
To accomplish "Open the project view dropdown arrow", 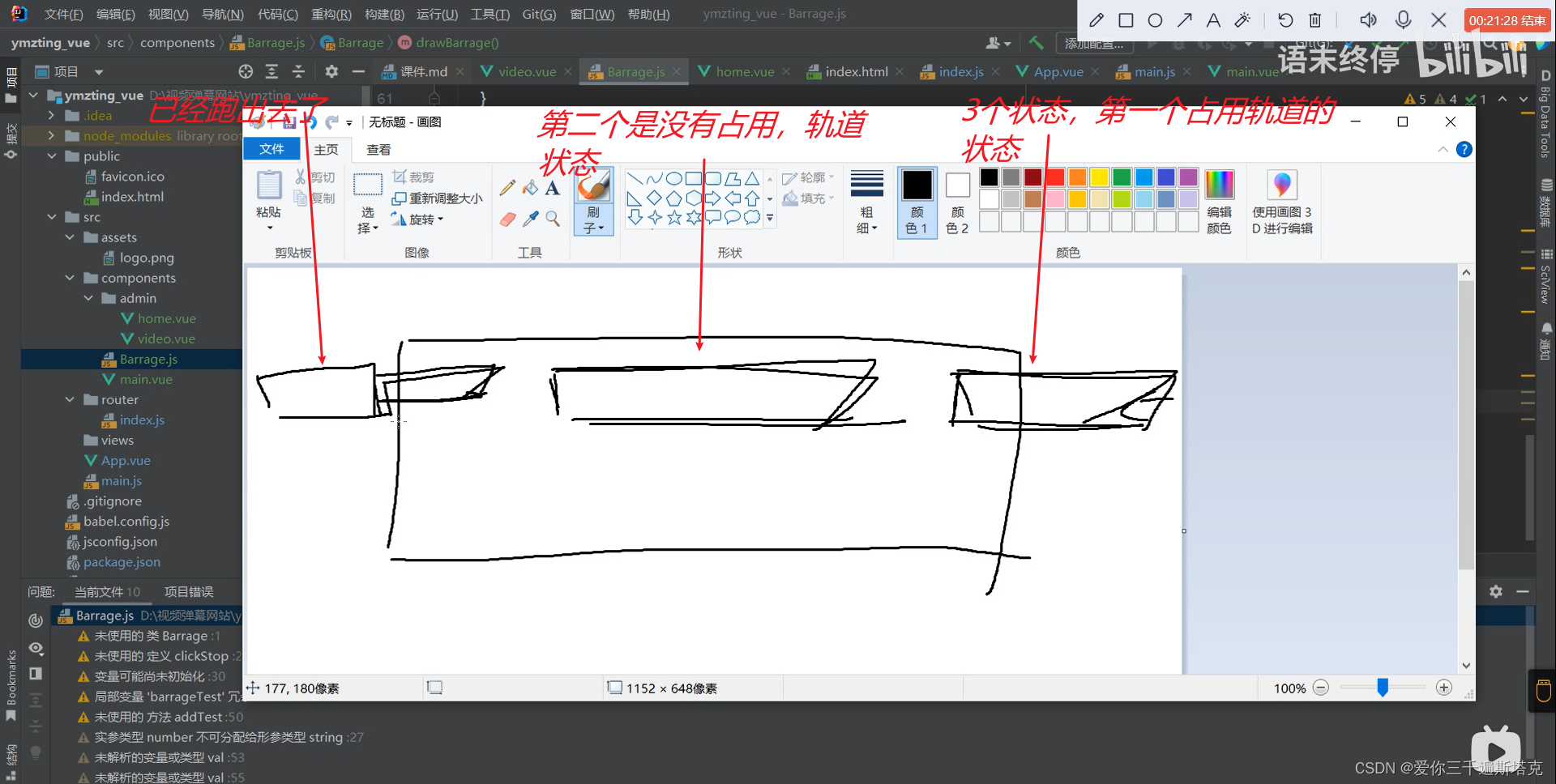I will pos(99,72).
